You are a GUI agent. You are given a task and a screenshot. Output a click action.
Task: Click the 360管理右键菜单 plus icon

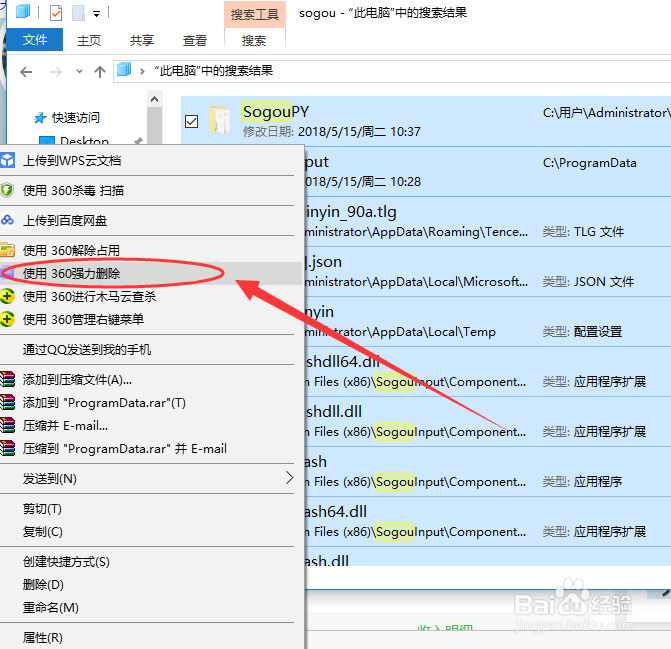7,319
